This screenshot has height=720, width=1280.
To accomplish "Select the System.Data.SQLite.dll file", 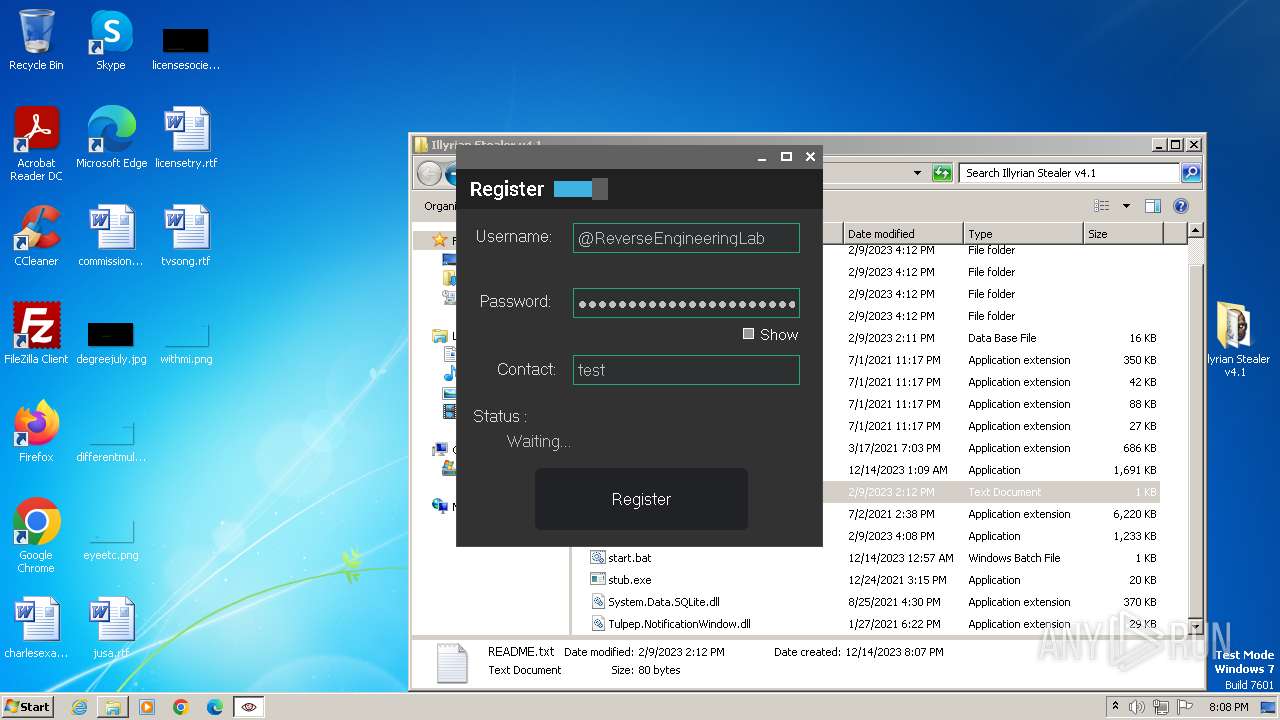I will click(x=664, y=602).
